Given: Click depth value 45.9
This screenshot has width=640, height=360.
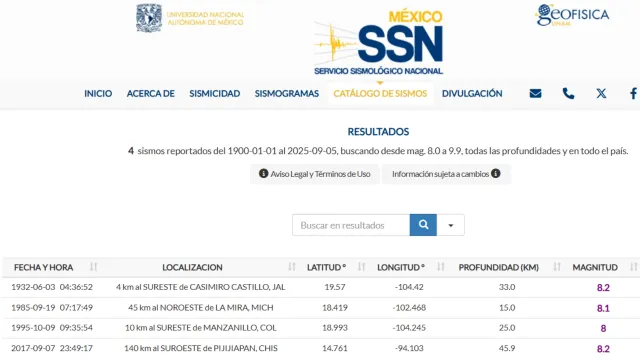Looking at the screenshot, I should pos(507,348).
